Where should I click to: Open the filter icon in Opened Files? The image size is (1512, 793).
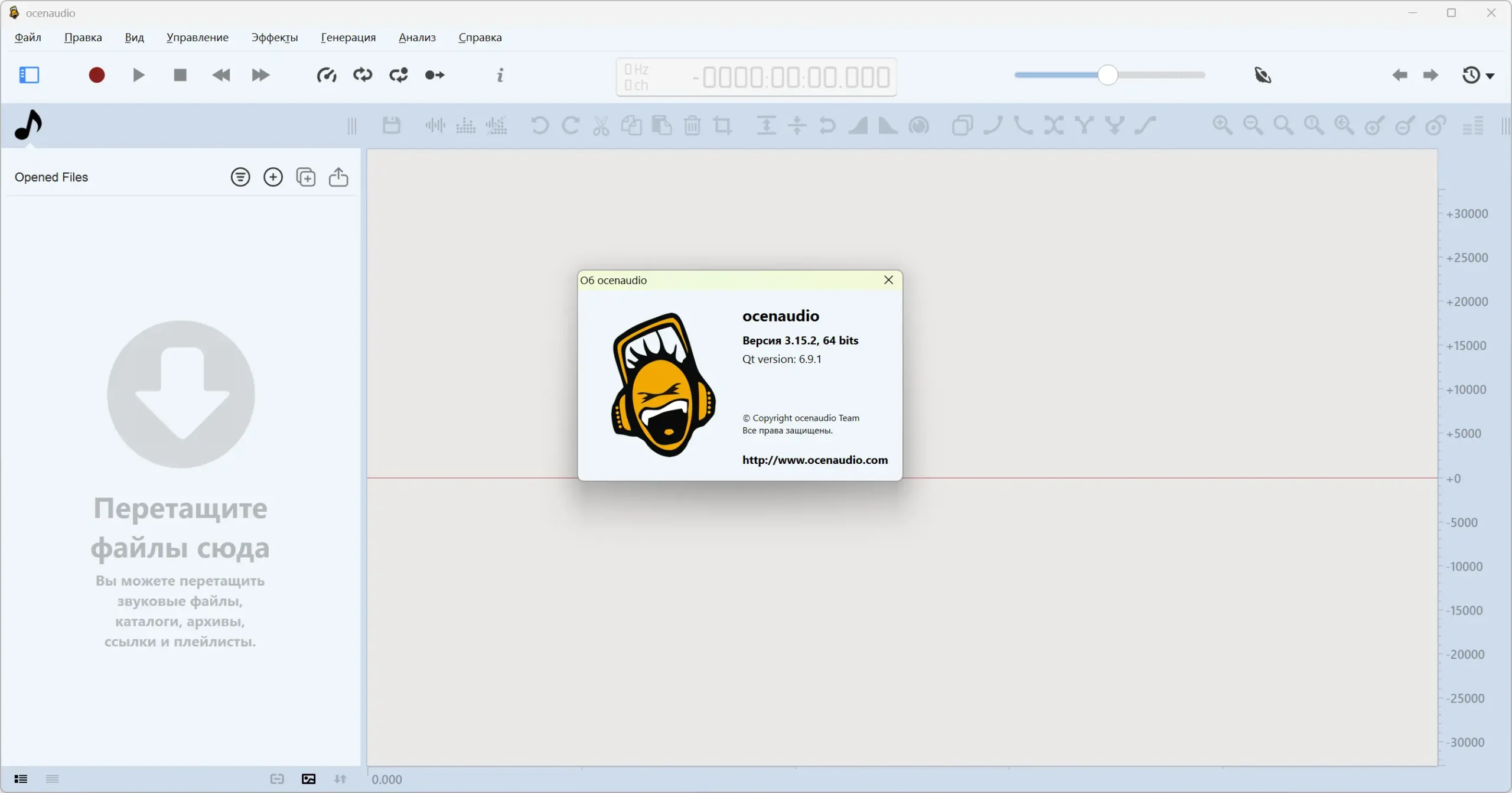point(240,177)
